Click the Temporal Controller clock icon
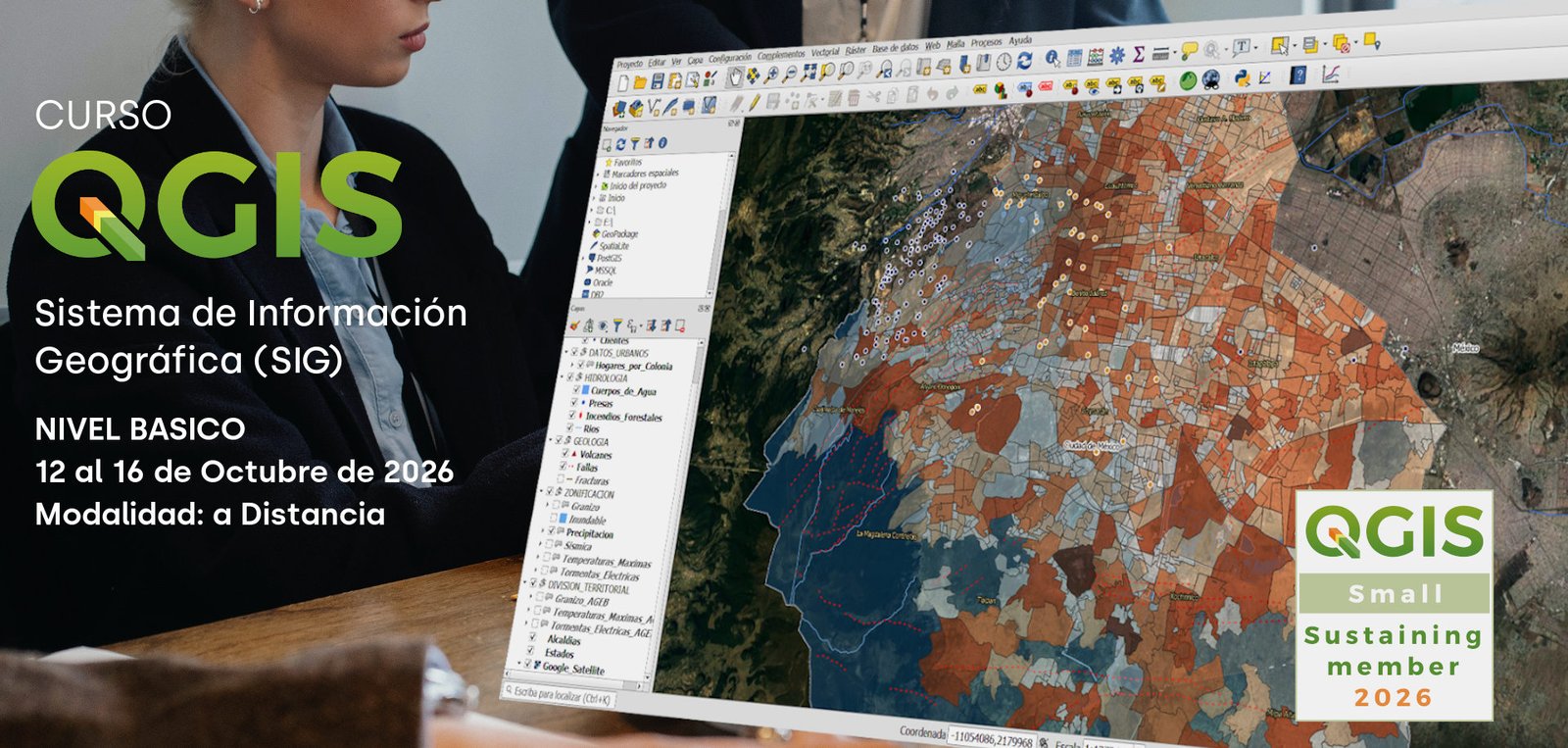 tap(1004, 62)
